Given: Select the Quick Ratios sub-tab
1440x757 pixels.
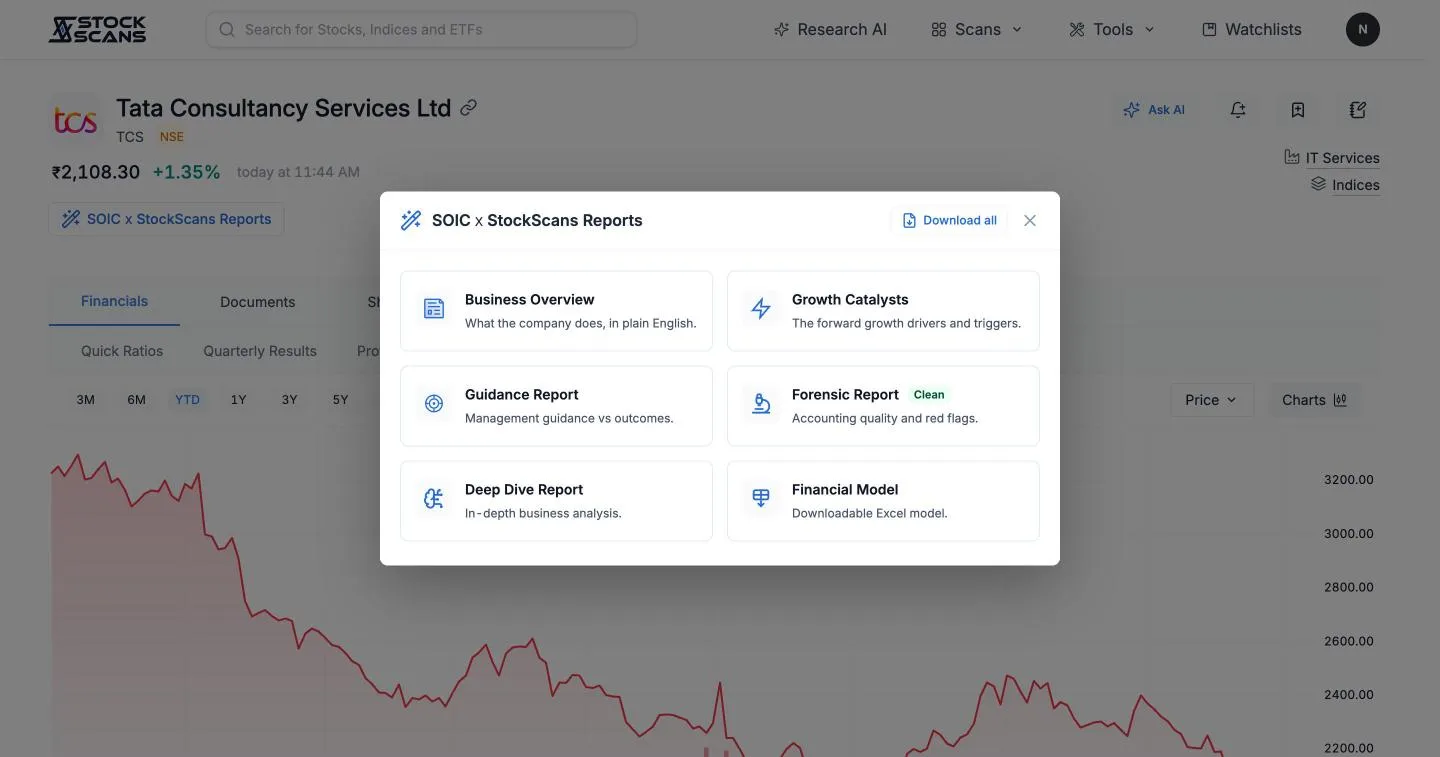Looking at the screenshot, I should (x=122, y=351).
